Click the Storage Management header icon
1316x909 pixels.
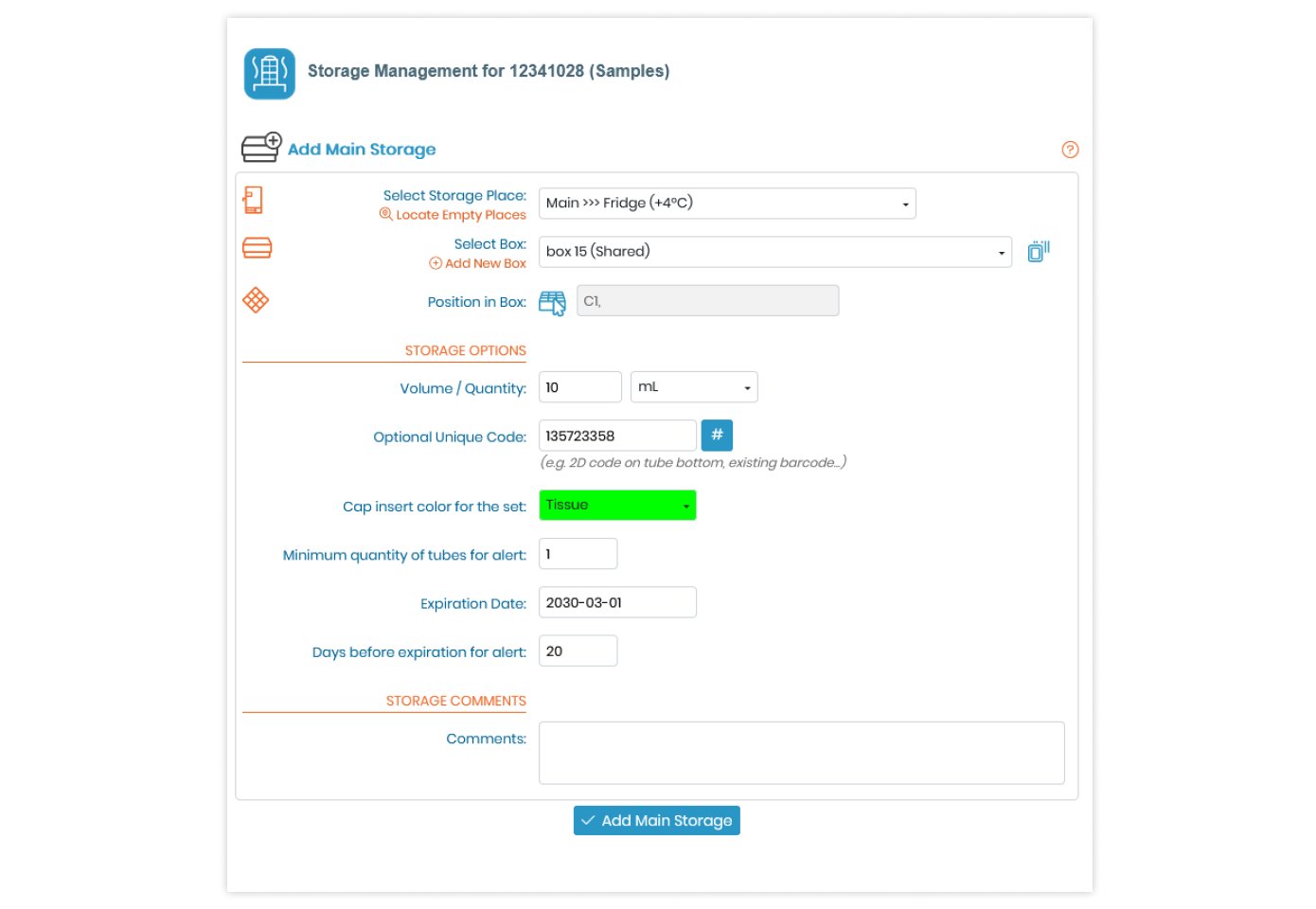[x=269, y=74]
